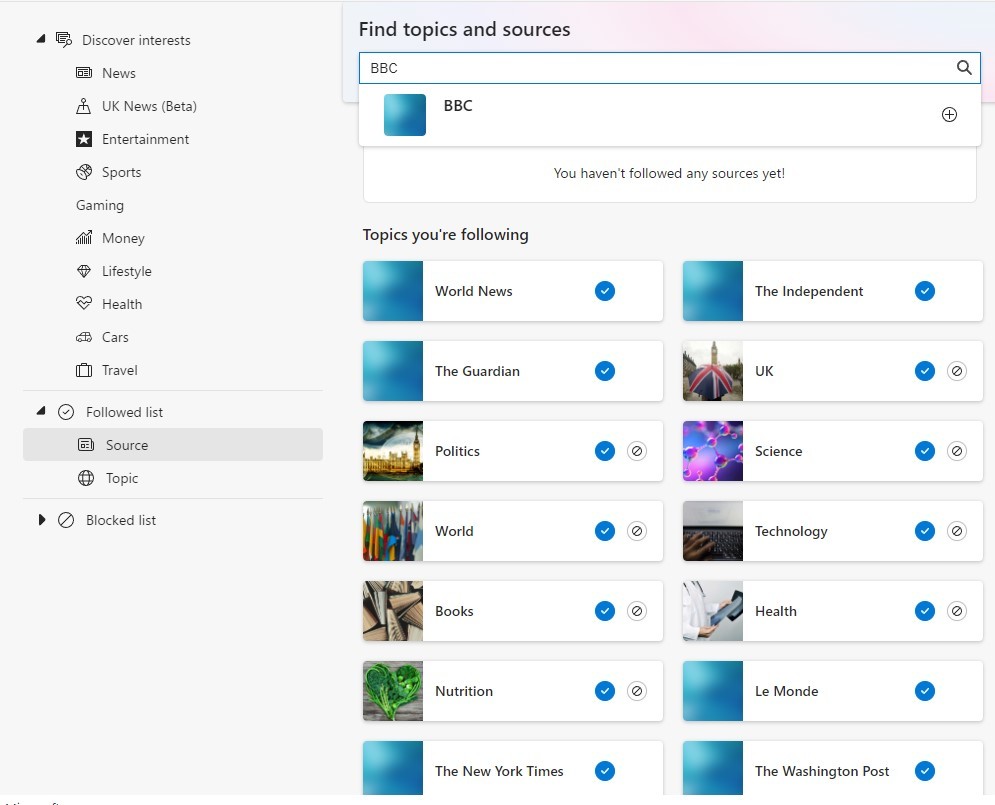The width and height of the screenshot is (995, 805).
Task: Follow the BBC source with the plus button
Action: (948, 114)
